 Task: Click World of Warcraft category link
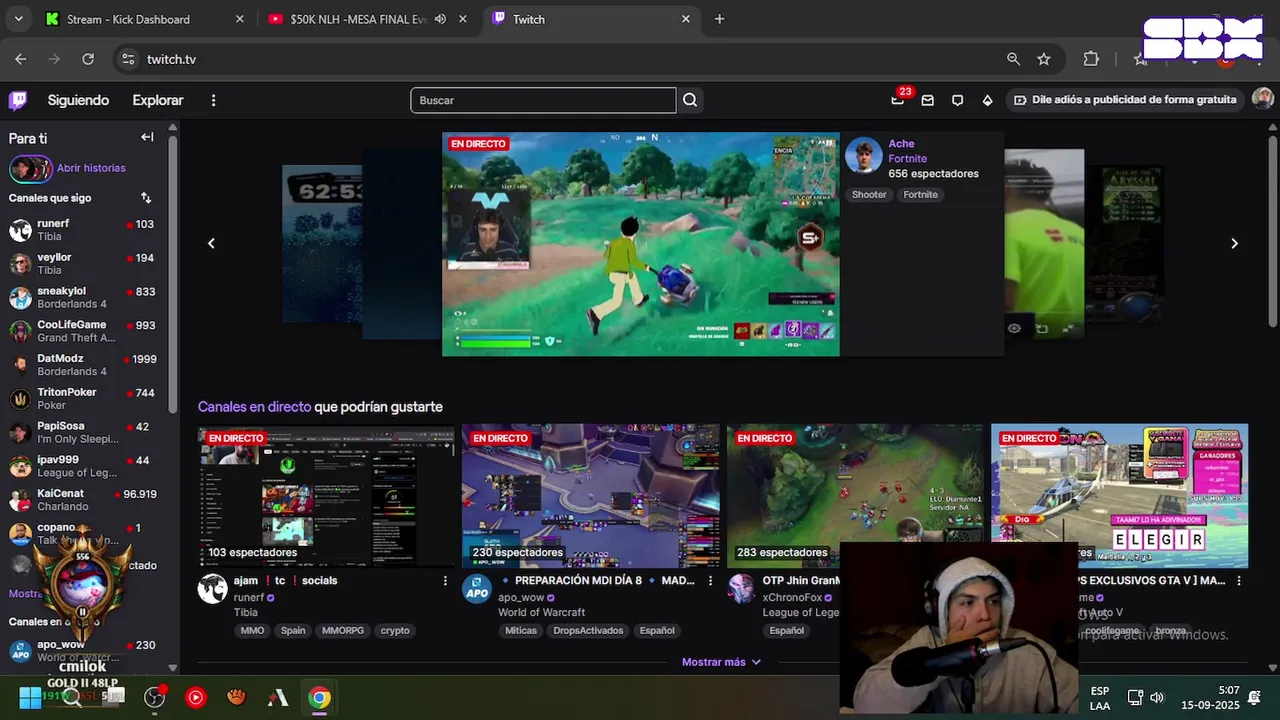[541, 612]
